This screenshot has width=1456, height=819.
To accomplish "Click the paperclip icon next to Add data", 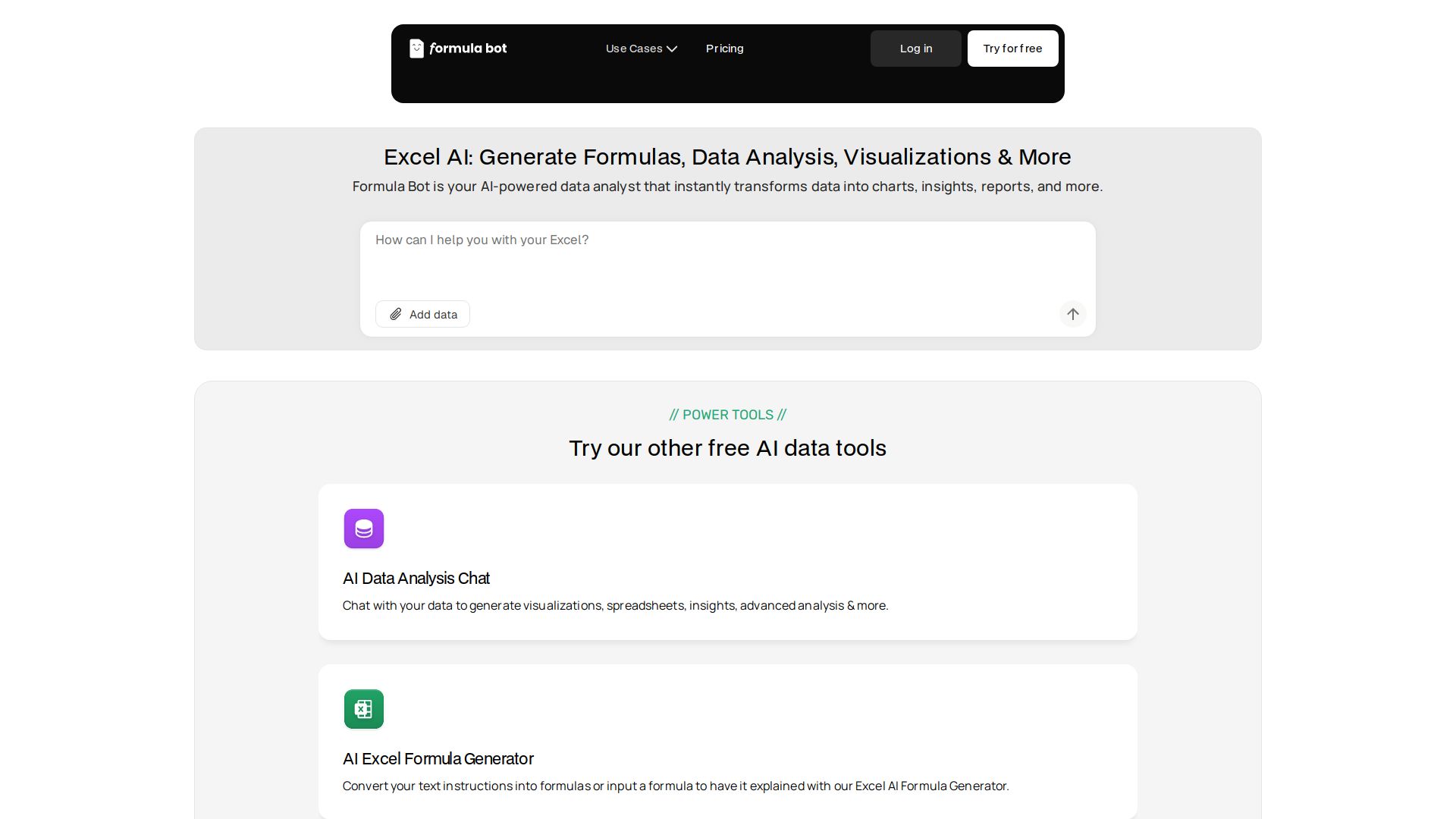I will tap(395, 314).
